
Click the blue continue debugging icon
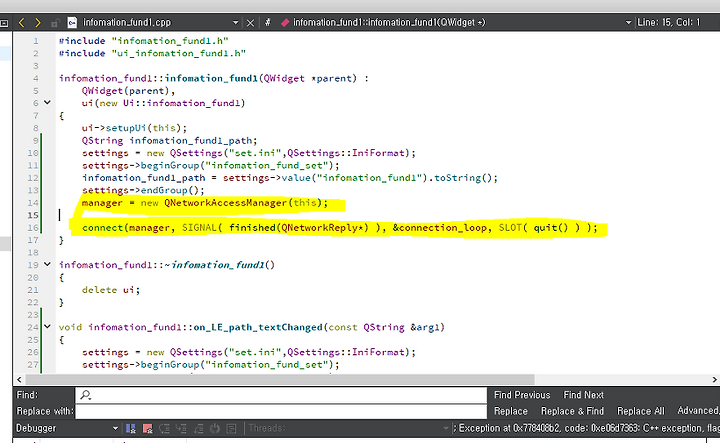click(131, 428)
